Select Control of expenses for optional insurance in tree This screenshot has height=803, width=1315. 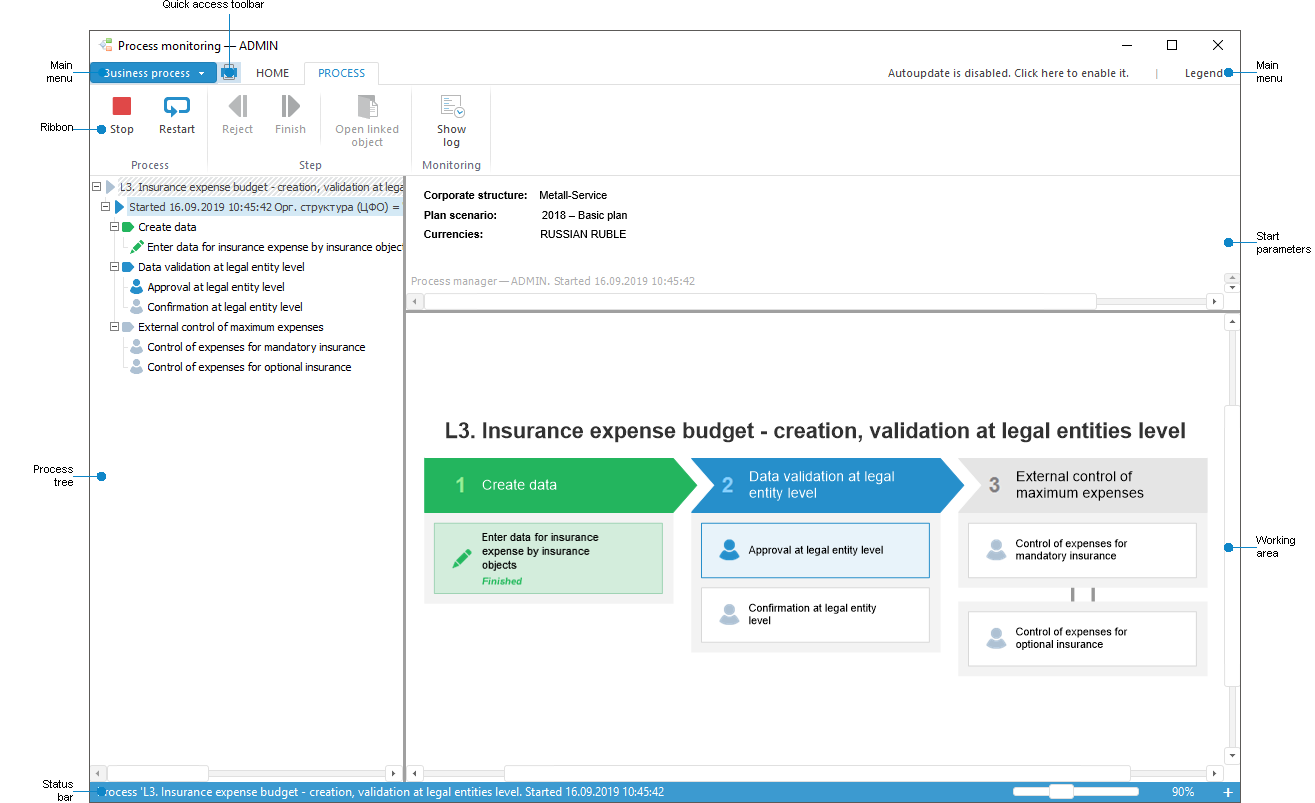(249, 367)
